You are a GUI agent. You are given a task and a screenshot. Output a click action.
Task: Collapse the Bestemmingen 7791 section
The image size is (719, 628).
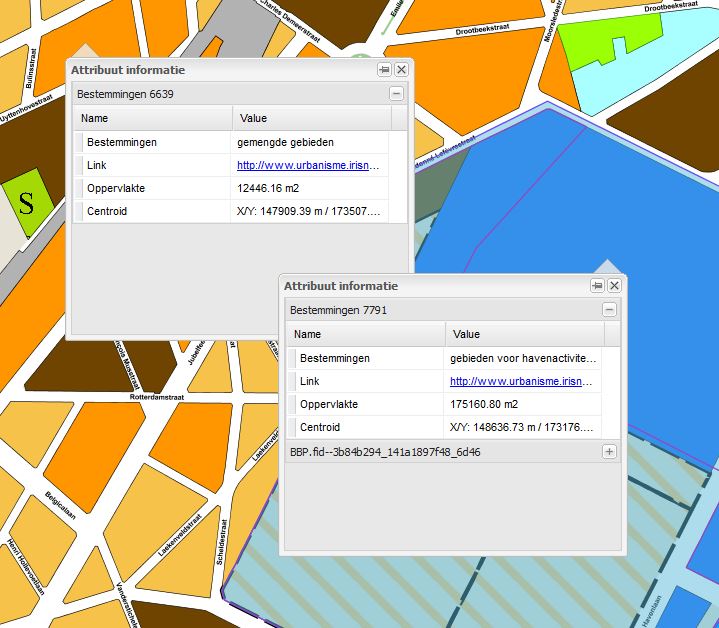(609, 311)
